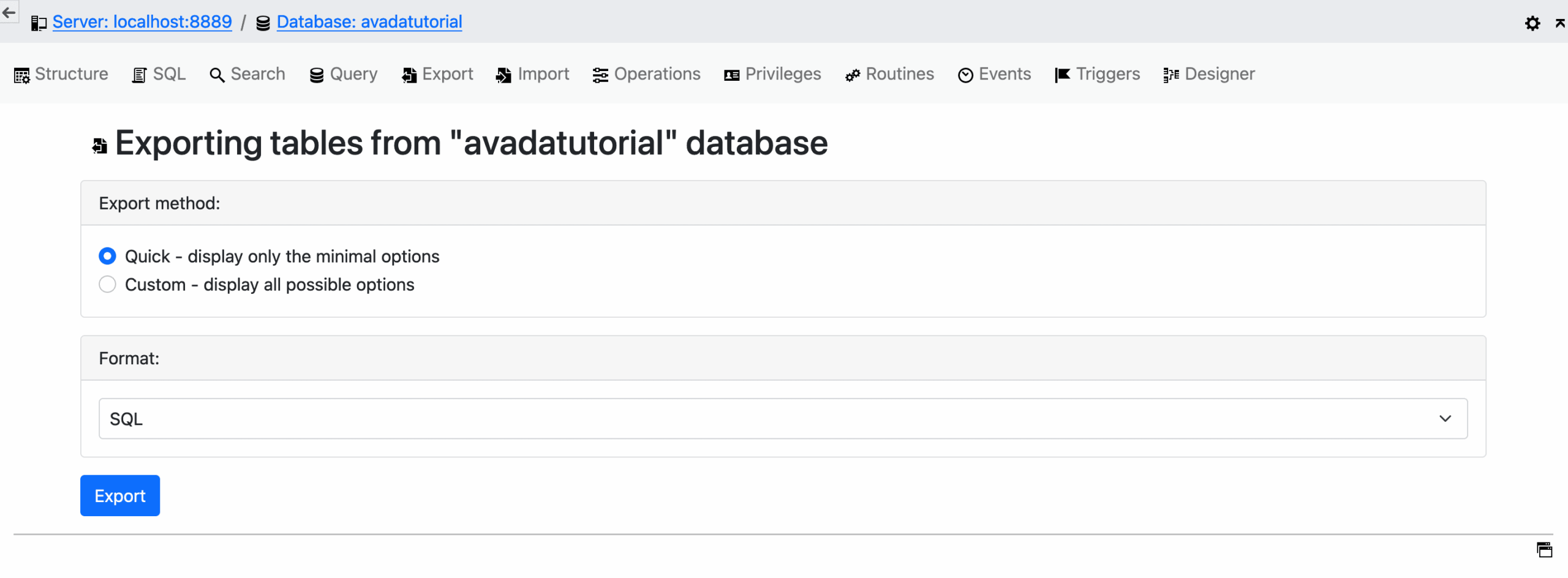Choose Custom - display all possible options
This screenshot has width=1568, height=578.
(x=107, y=284)
